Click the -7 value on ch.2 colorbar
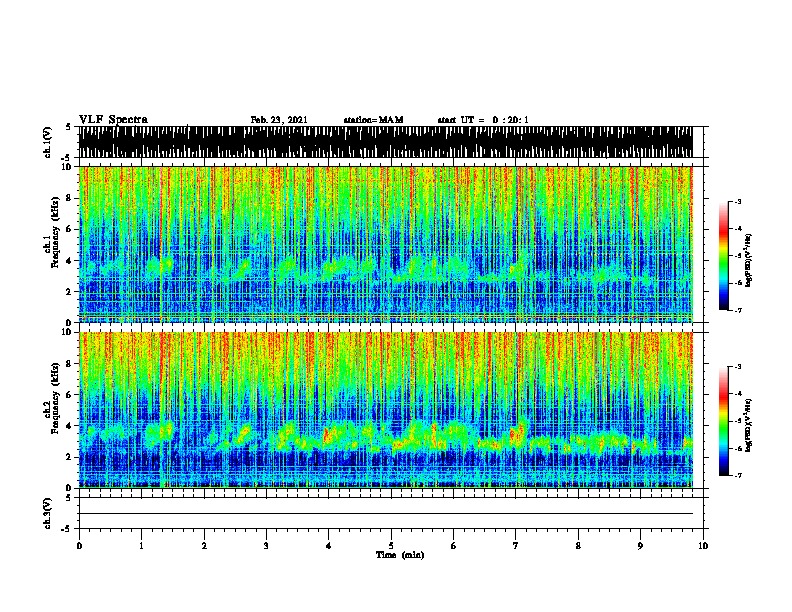The width and height of the screenshot is (792, 612). tap(737, 476)
